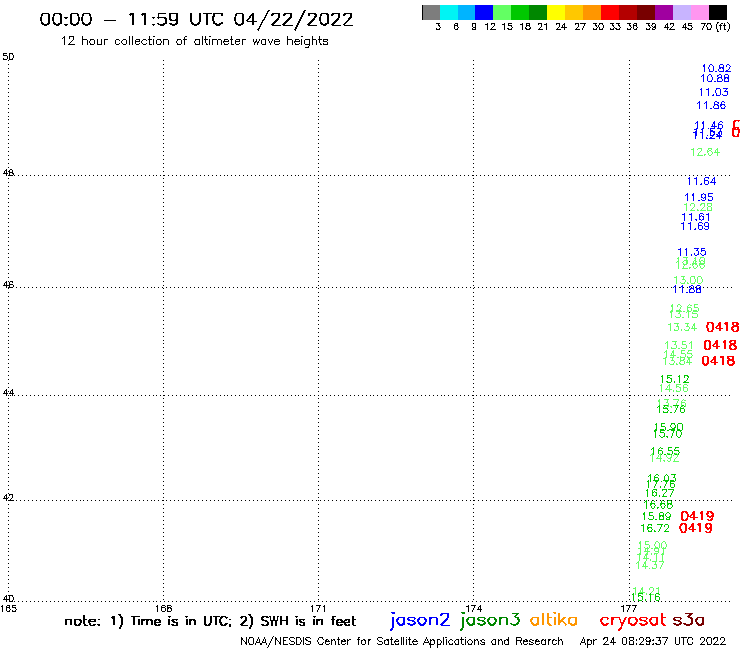Click the title '00:00 – 11:59 UTC 04/22/2022'
This screenshot has width=740, height=650.
196,19
